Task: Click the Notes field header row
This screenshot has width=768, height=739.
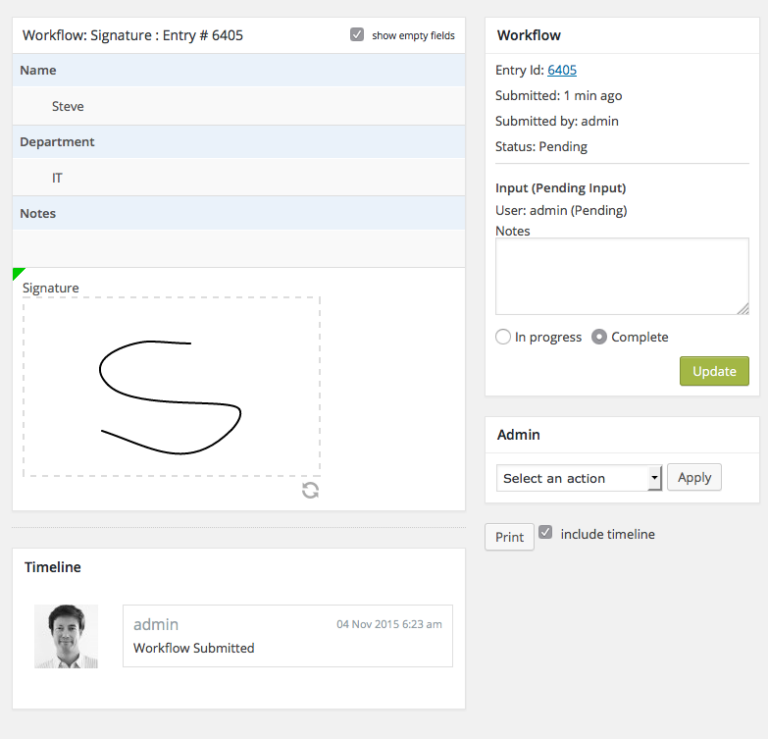Action: [x=238, y=213]
